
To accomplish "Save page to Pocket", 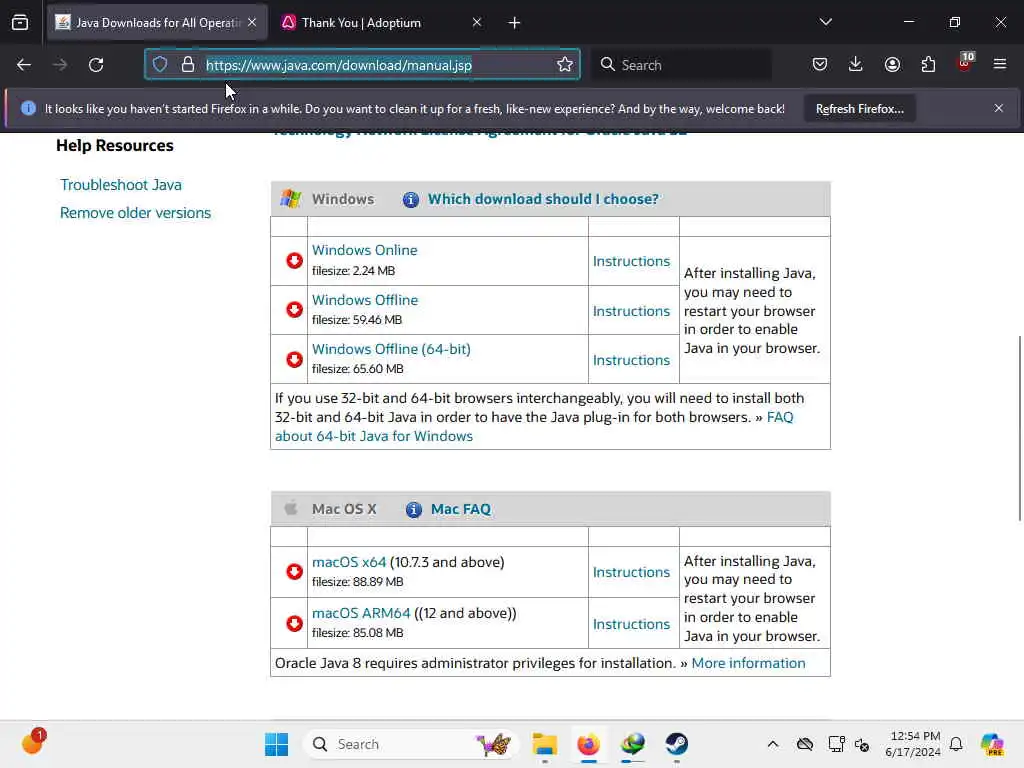I will (x=820, y=65).
